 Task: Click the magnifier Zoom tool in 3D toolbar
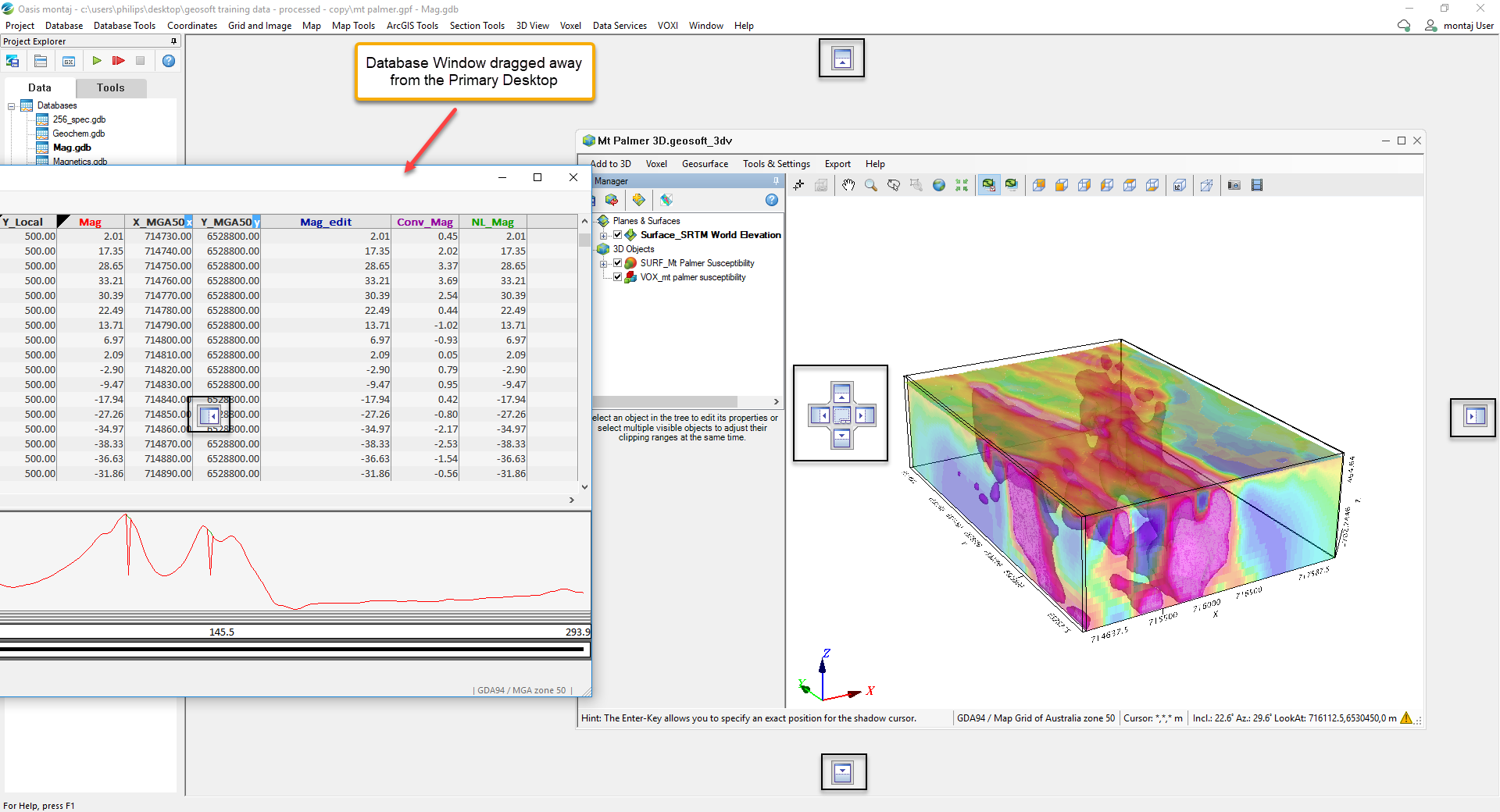pyautogui.click(x=870, y=185)
